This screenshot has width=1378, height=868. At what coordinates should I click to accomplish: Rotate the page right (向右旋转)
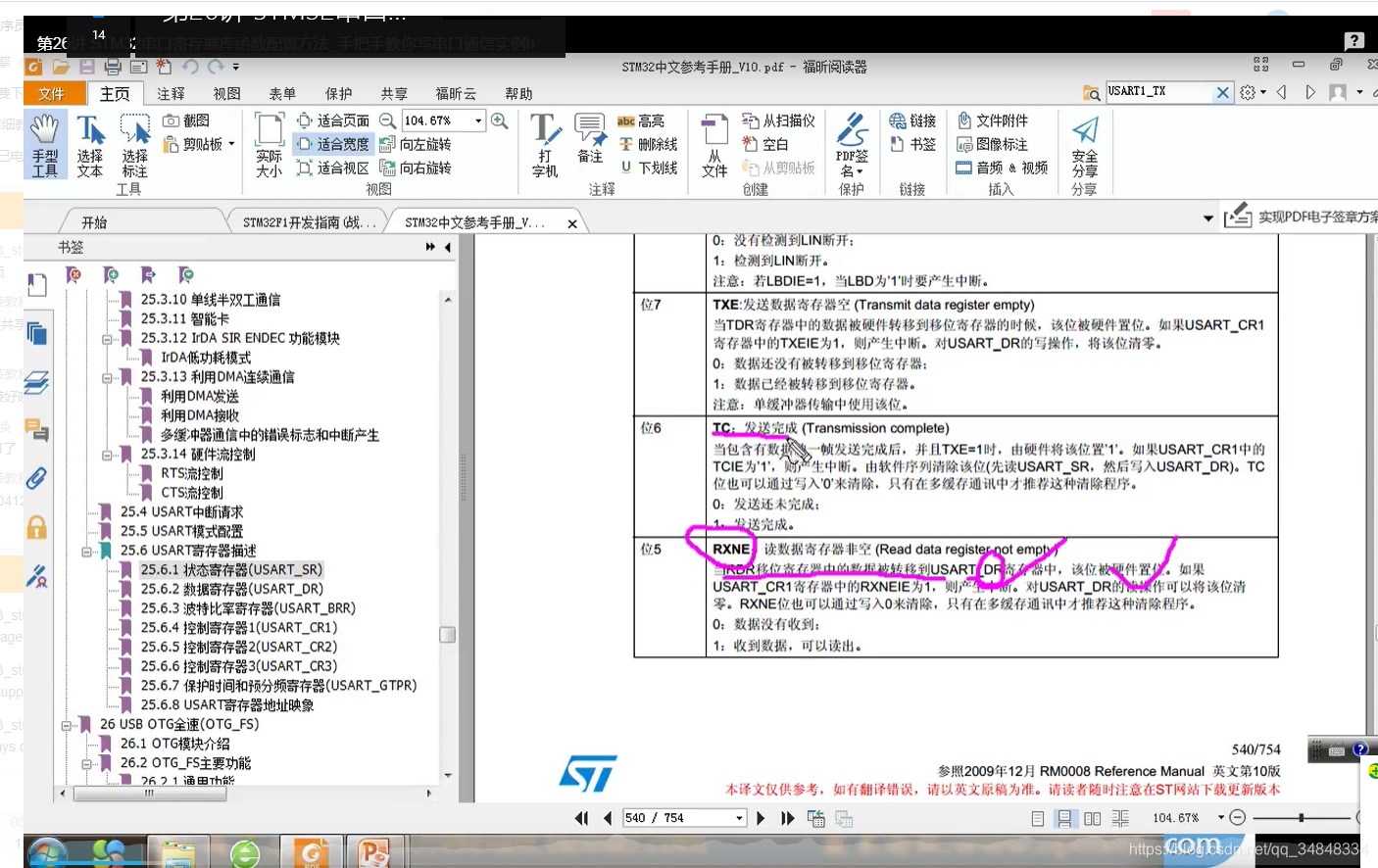click(416, 168)
